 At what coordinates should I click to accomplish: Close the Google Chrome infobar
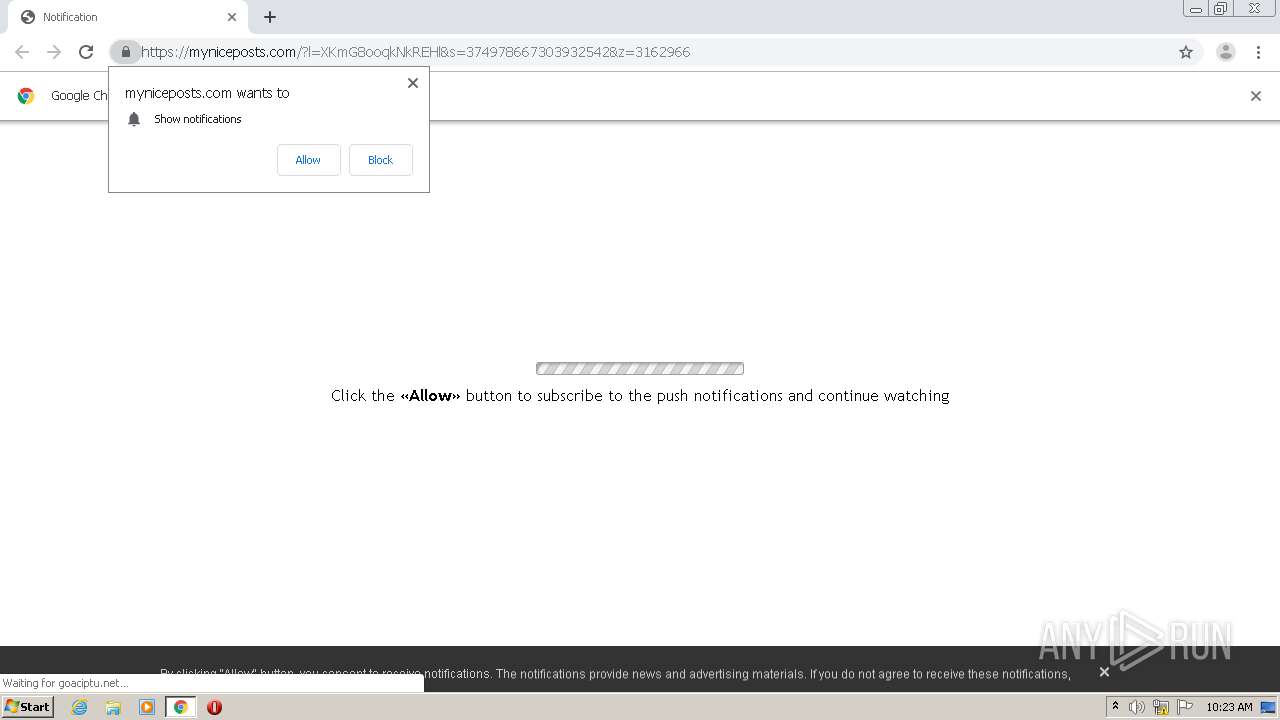1256,96
